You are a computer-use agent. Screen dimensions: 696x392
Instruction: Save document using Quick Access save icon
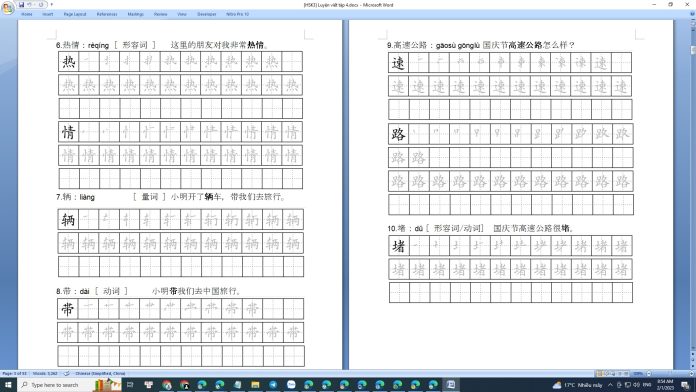click(x=21, y=4)
